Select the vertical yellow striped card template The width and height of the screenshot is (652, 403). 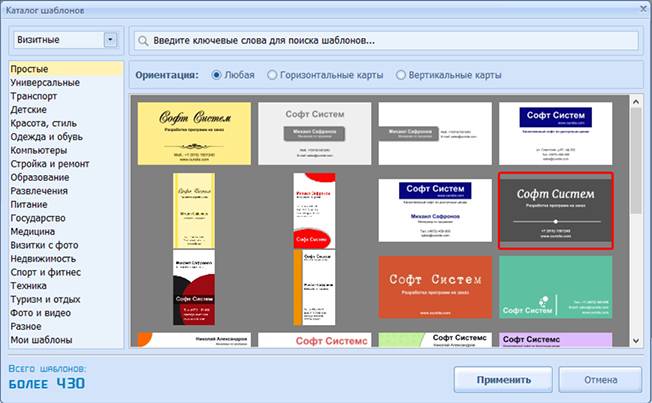[x=193, y=210]
